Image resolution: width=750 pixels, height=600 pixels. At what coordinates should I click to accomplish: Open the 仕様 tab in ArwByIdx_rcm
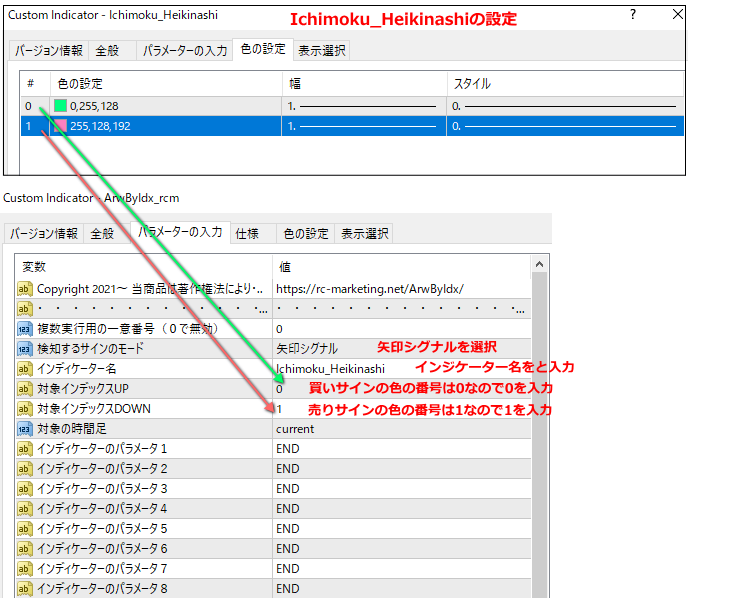tap(247, 233)
